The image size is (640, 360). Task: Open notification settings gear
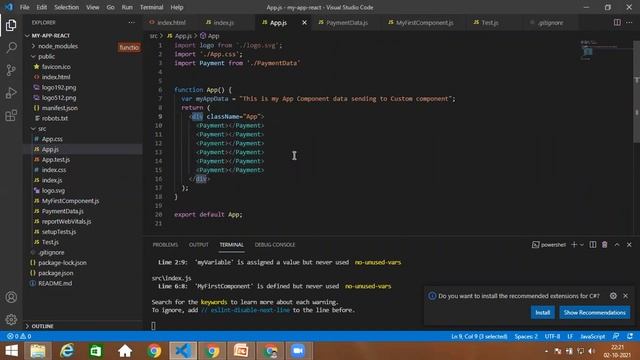point(613,296)
